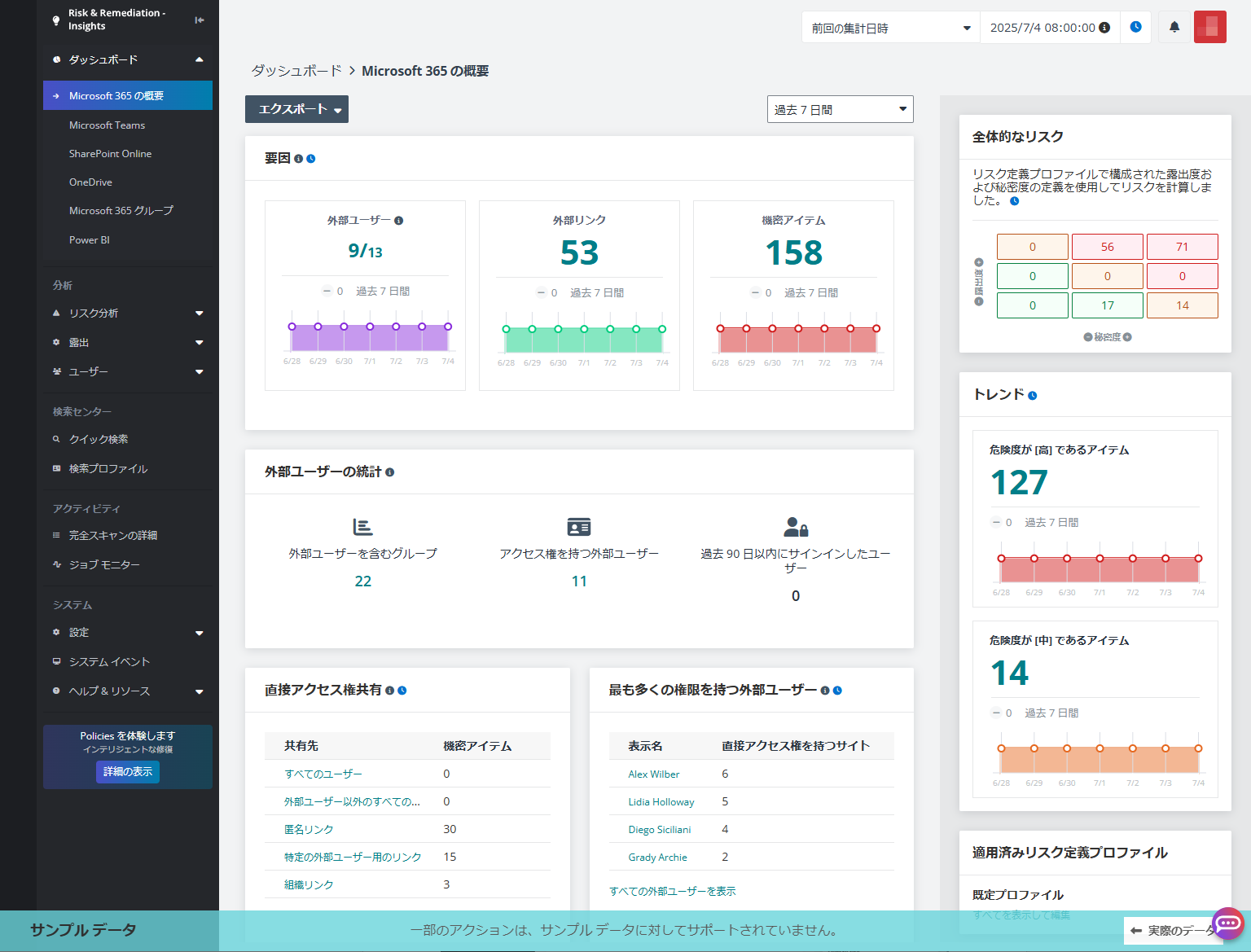This screenshot has width=1251, height=952.
Task: Open the すべての外部ユーザーを表示 link
Action: tap(672, 892)
